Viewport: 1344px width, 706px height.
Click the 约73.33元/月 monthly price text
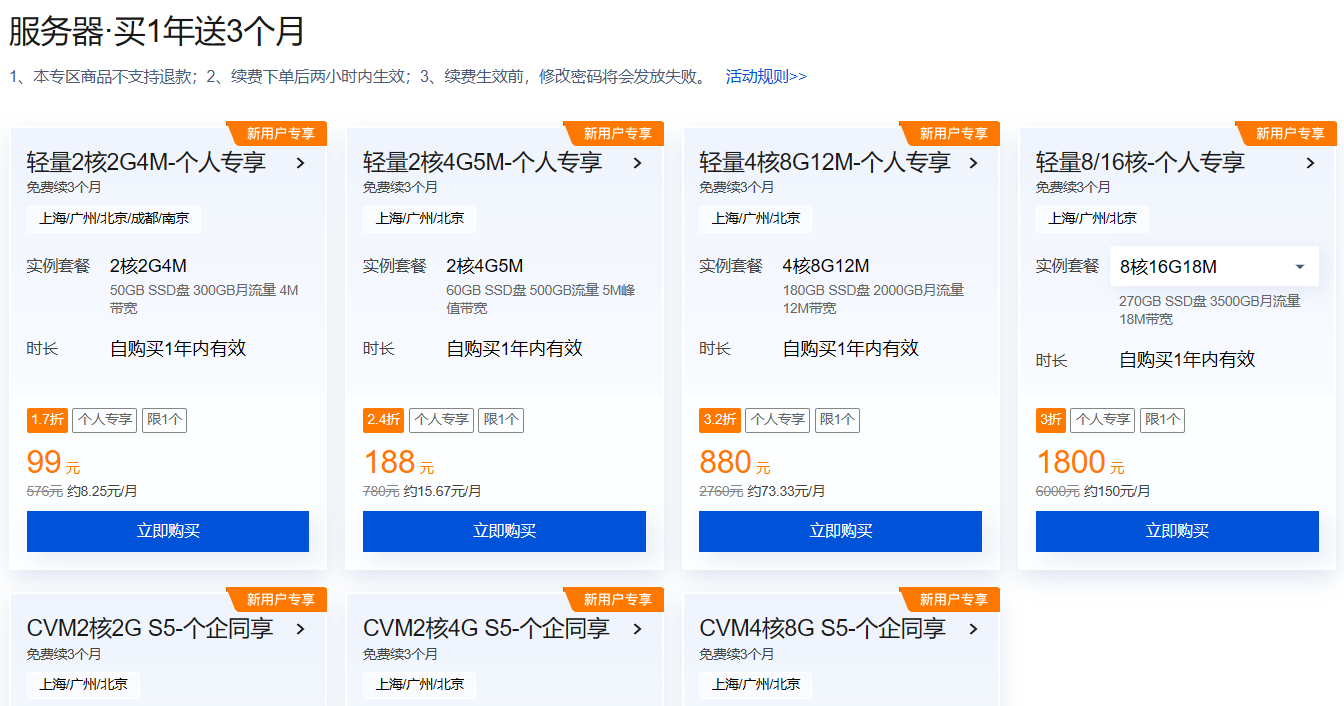click(786, 491)
